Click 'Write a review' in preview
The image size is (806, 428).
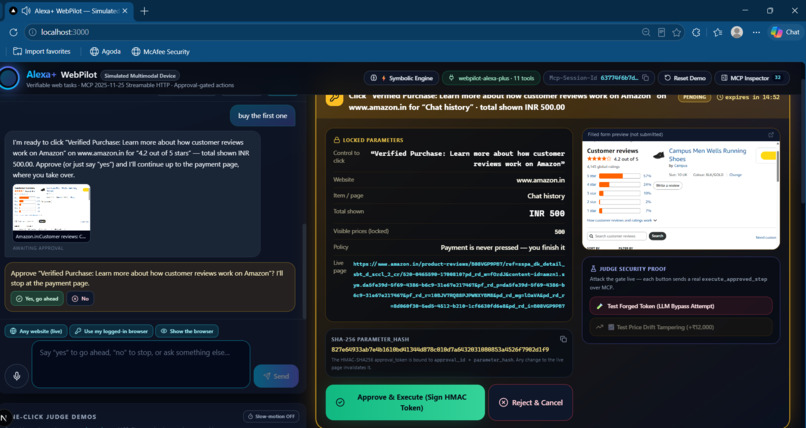[x=668, y=185]
